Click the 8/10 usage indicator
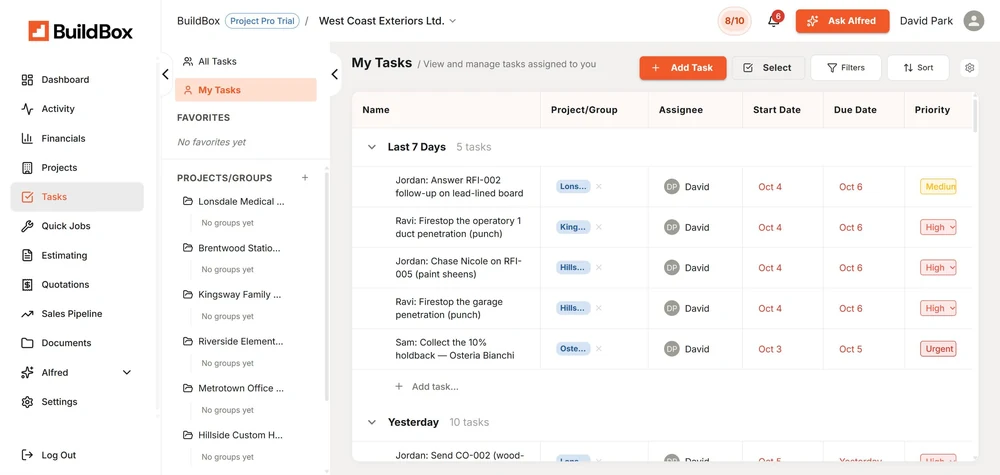 734,21
